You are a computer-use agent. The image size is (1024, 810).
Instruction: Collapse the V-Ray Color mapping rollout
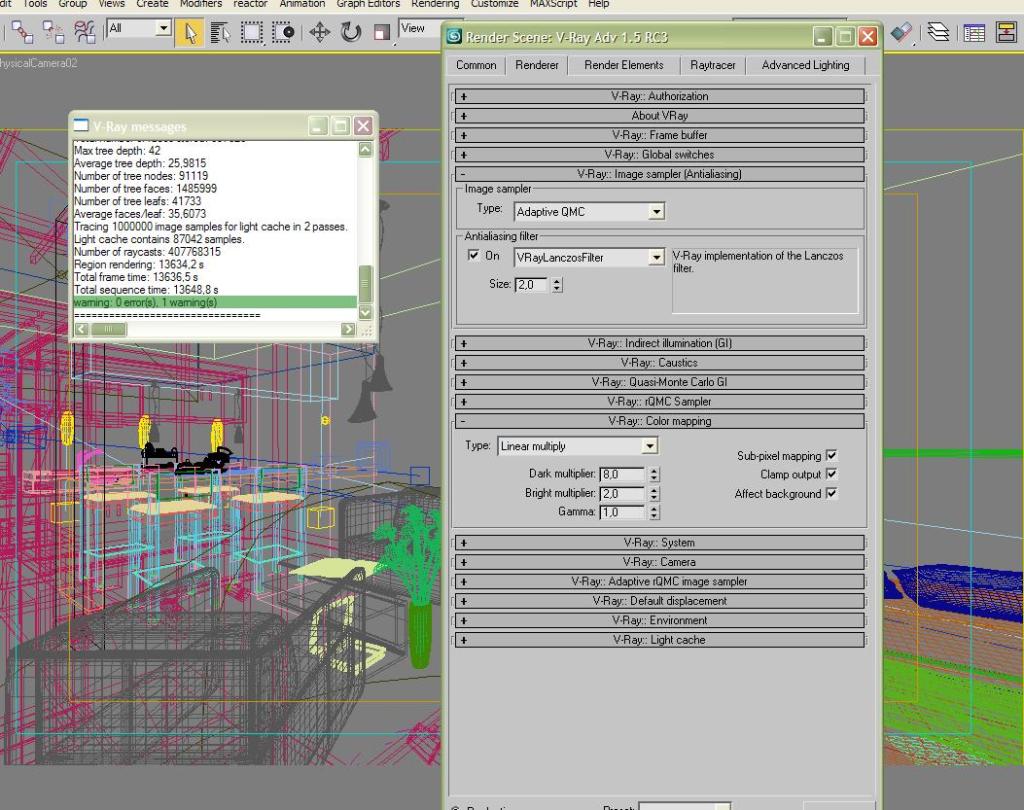pyautogui.click(x=660, y=421)
